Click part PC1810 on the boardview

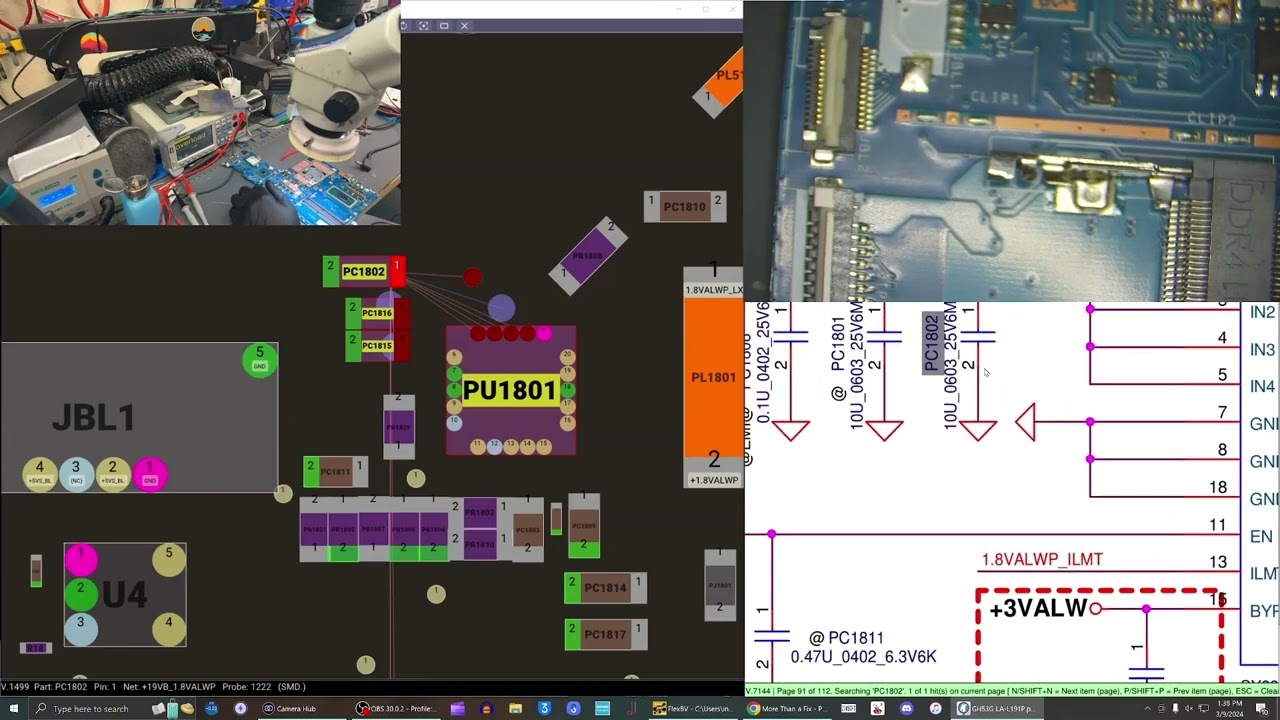[684, 207]
